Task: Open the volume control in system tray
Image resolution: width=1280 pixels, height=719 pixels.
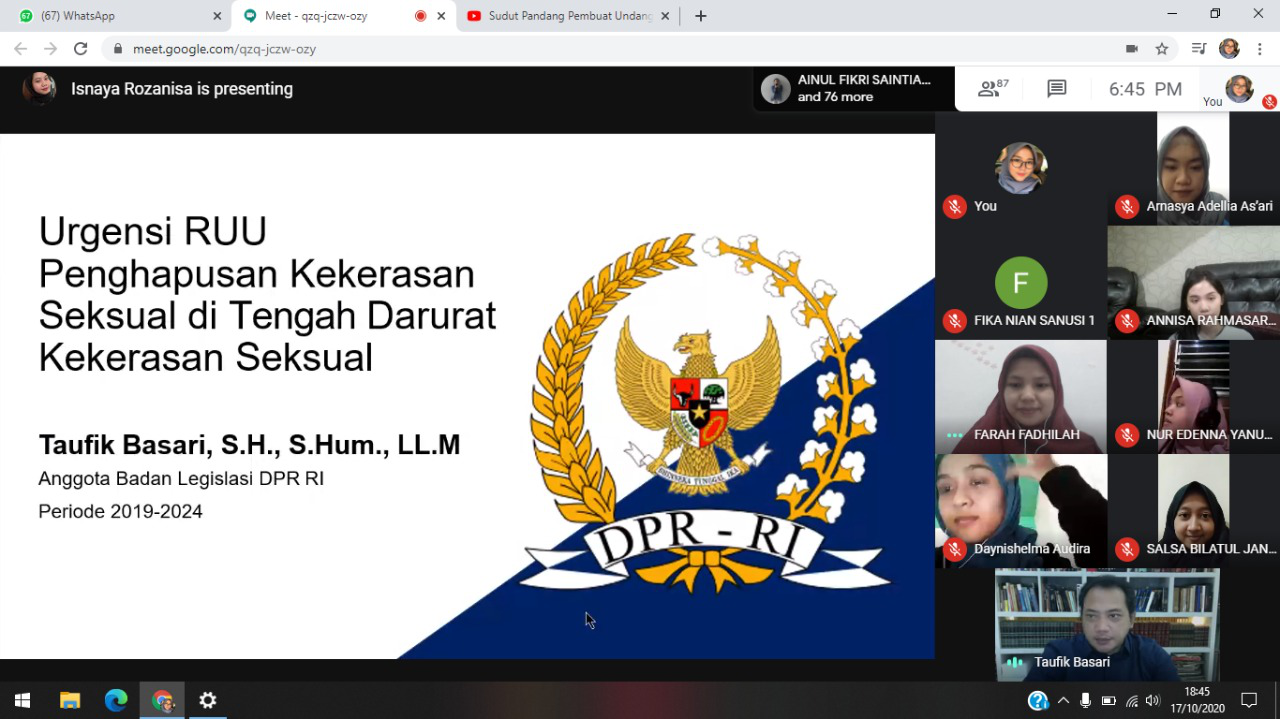Action: (1153, 700)
